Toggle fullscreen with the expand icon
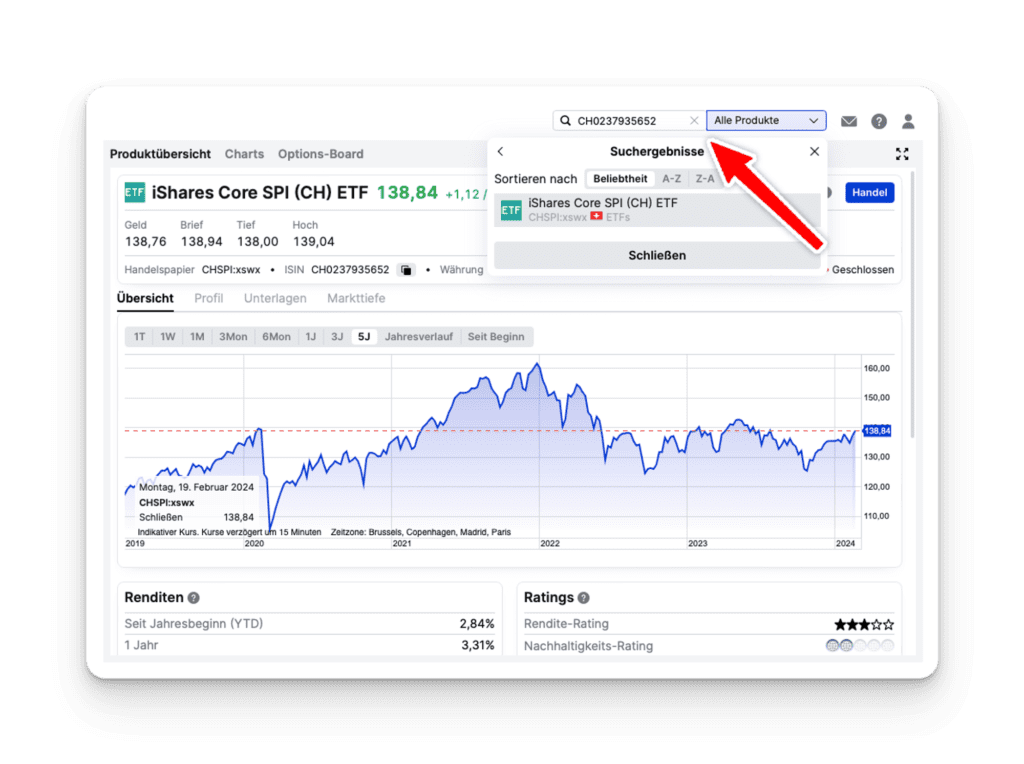Screen dimensions: 1024x764 tap(902, 154)
